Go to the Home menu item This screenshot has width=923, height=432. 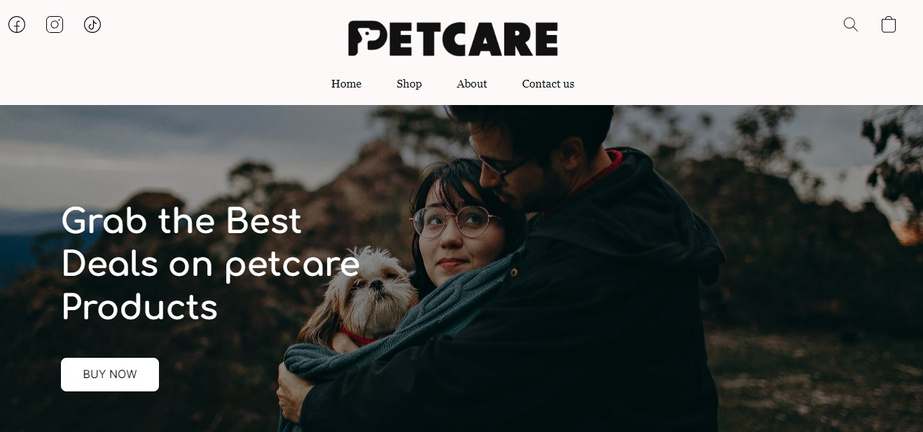346,84
